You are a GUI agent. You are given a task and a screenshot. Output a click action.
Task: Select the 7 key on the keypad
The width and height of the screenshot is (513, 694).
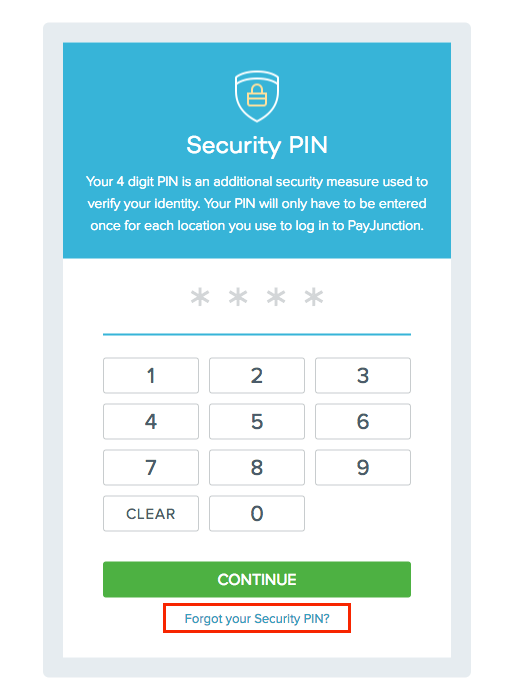coord(151,467)
